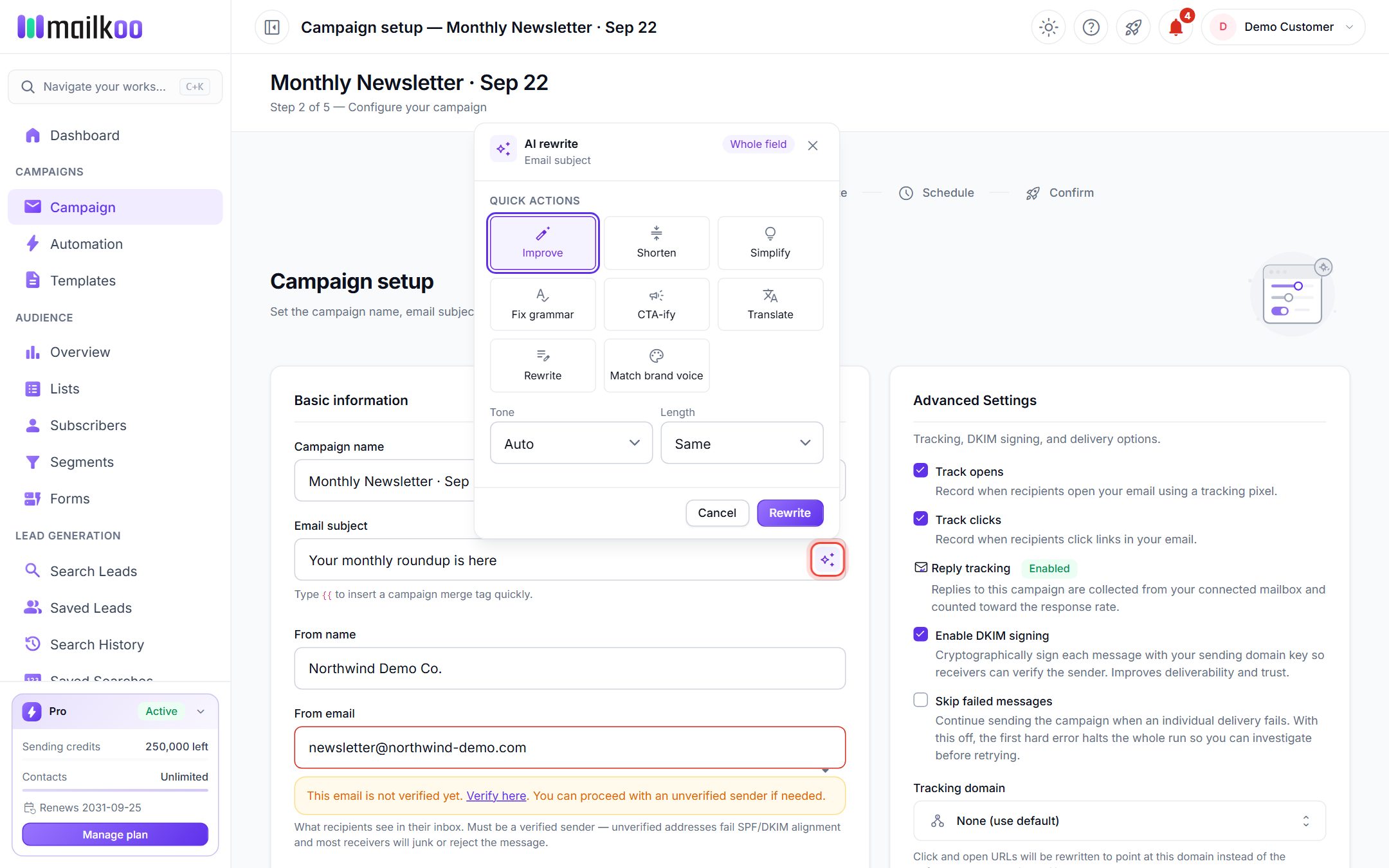The image size is (1389, 868).
Task: Uncheck Track opens
Action: pos(920,471)
